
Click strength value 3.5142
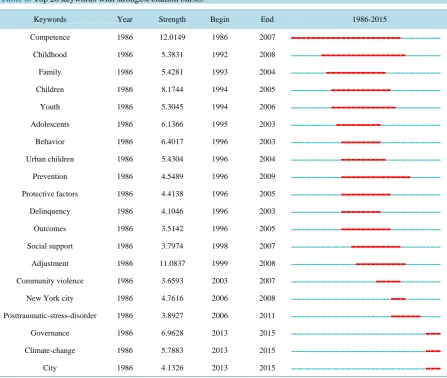172,229
